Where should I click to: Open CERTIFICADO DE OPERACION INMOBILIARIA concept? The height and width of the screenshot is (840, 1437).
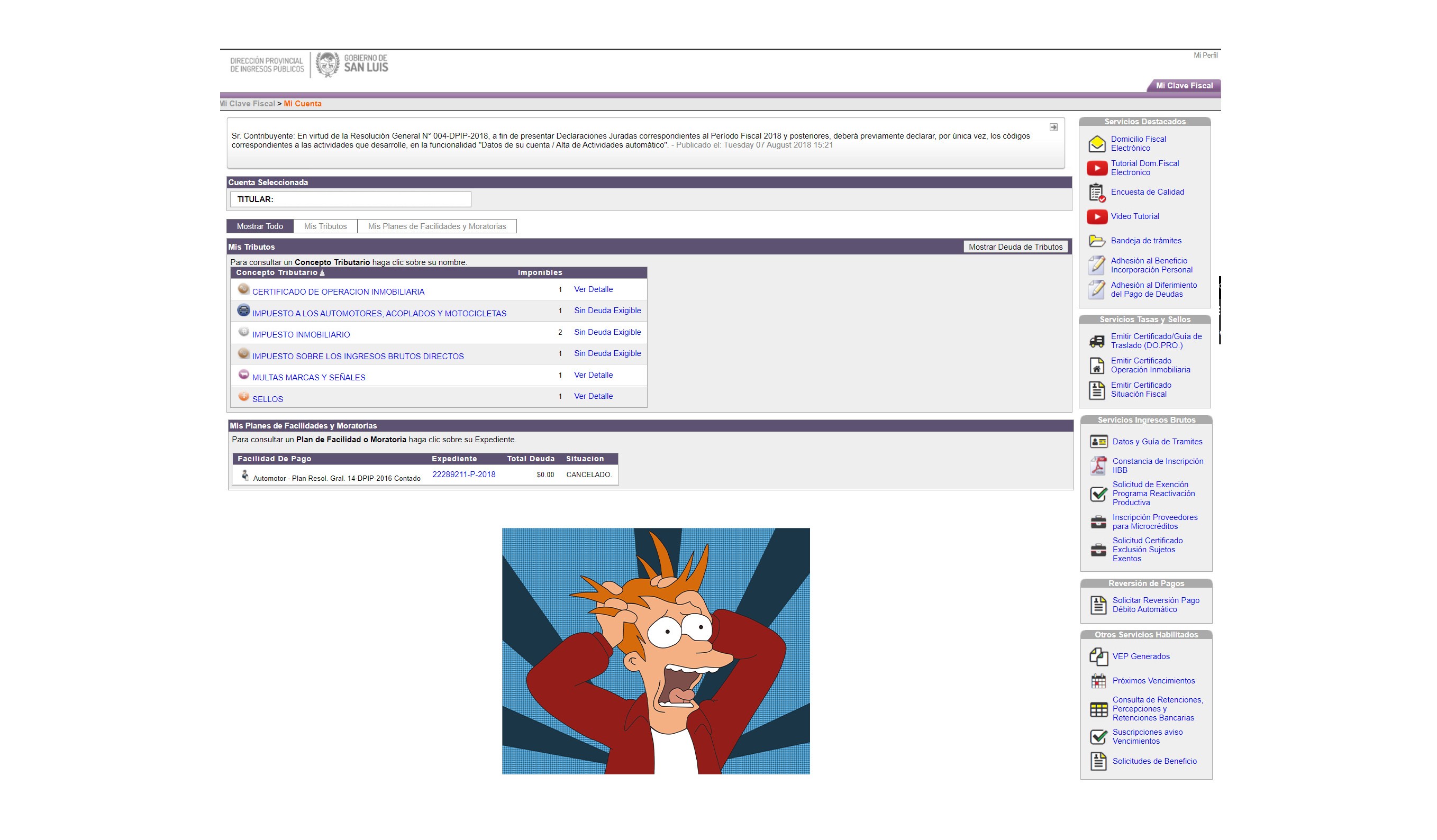pos(338,292)
